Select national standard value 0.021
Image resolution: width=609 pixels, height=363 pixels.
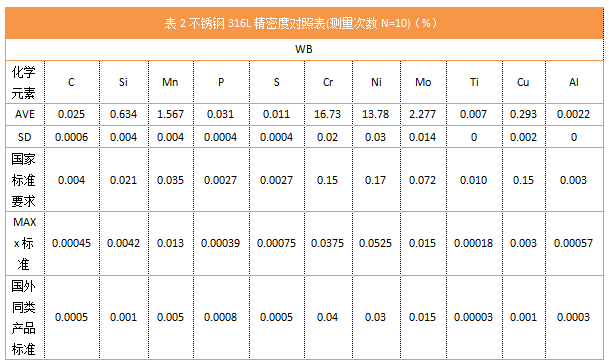tap(123, 180)
